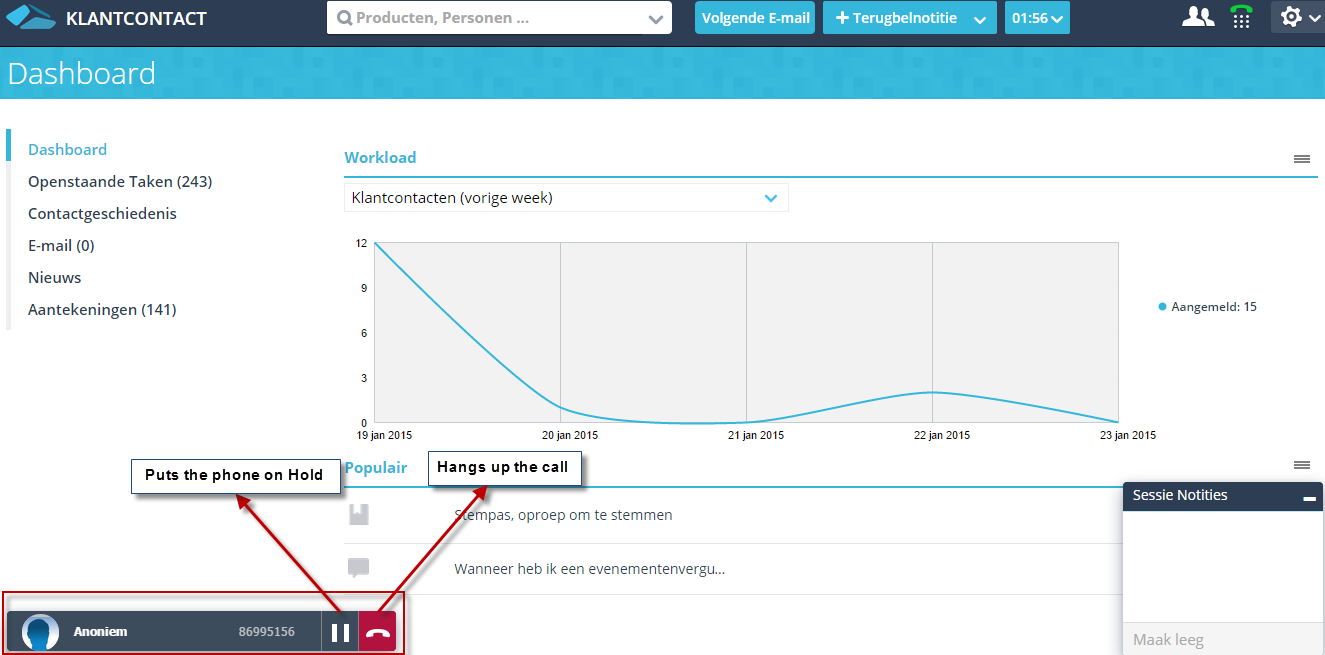Screen dimensions: 1325x655
Task: Open the green phone dialpad icon
Action: pyautogui.click(x=1241, y=17)
